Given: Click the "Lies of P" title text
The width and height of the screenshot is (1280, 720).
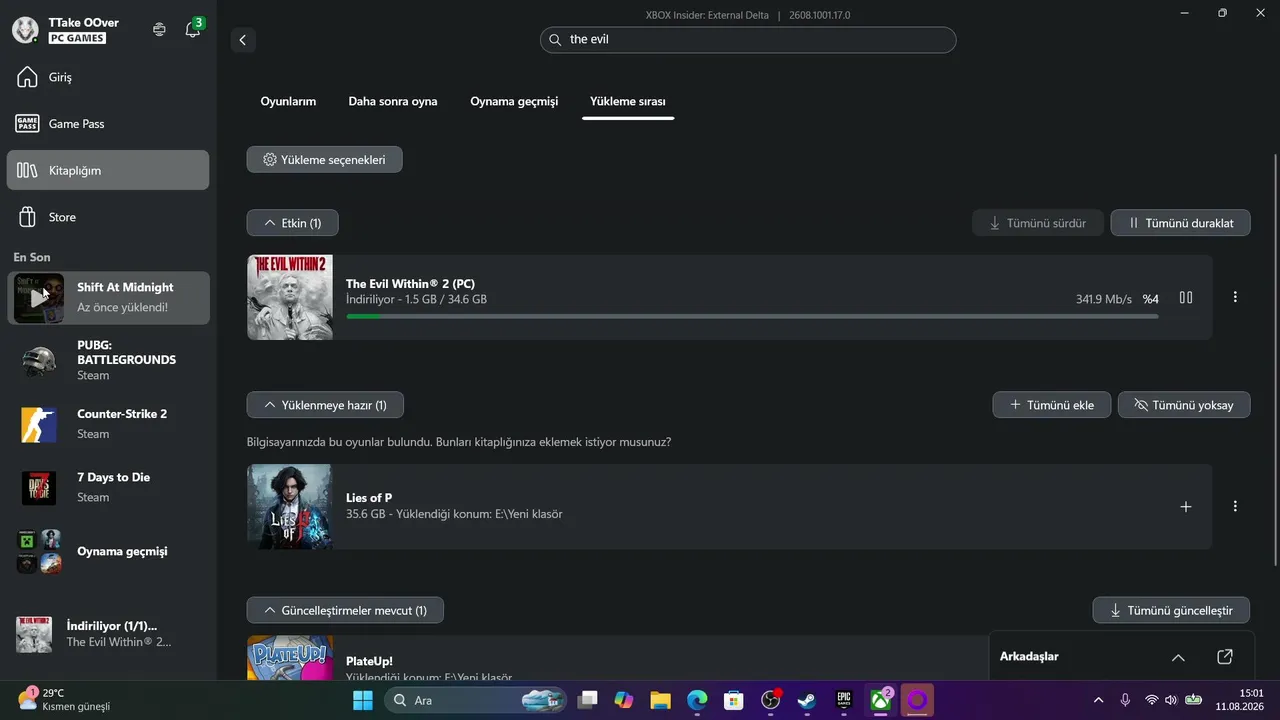Looking at the screenshot, I should 369,498.
